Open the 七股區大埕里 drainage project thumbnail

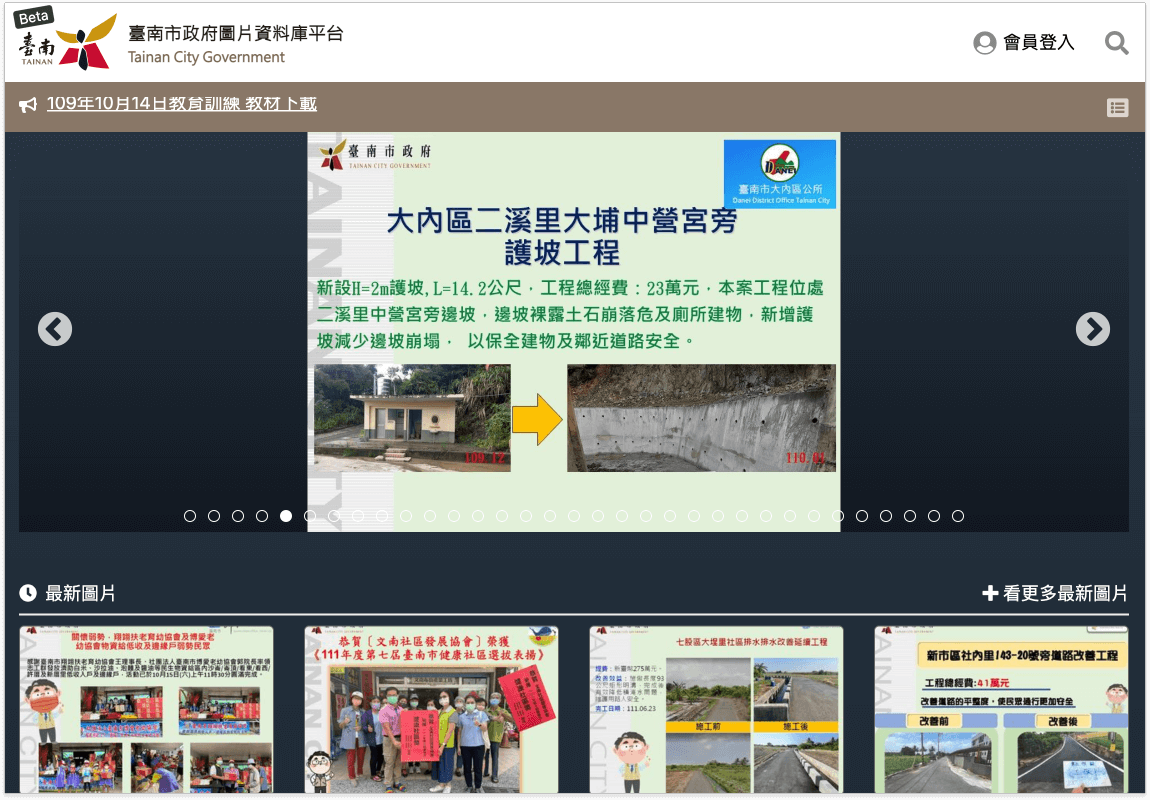click(x=716, y=710)
